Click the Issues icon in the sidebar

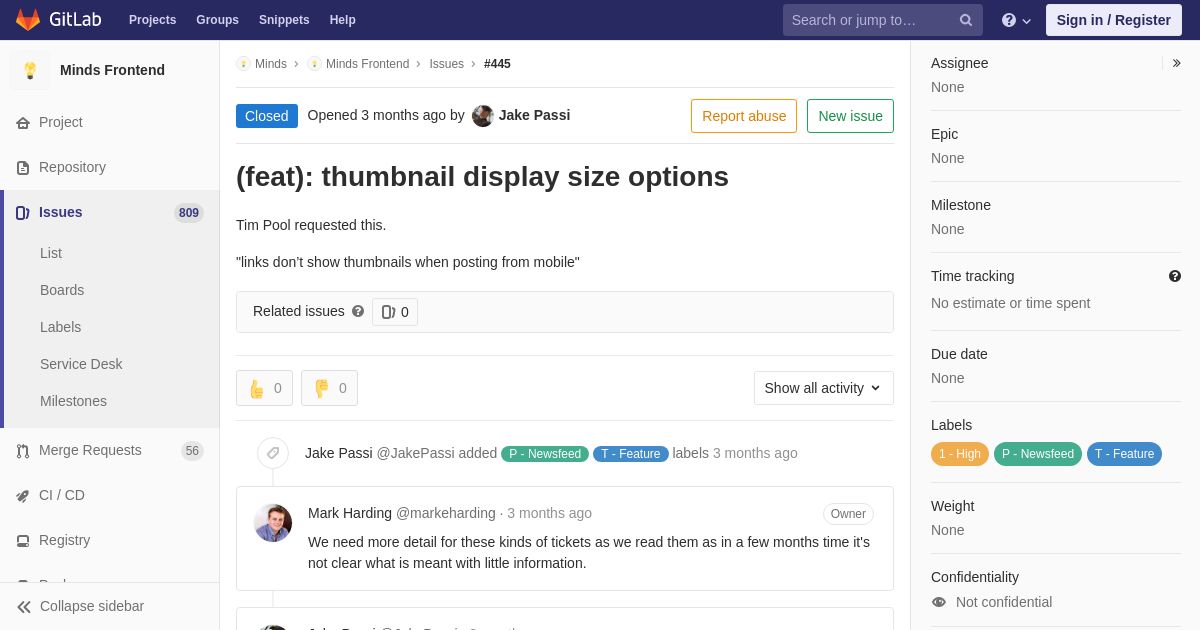click(23, 213)
